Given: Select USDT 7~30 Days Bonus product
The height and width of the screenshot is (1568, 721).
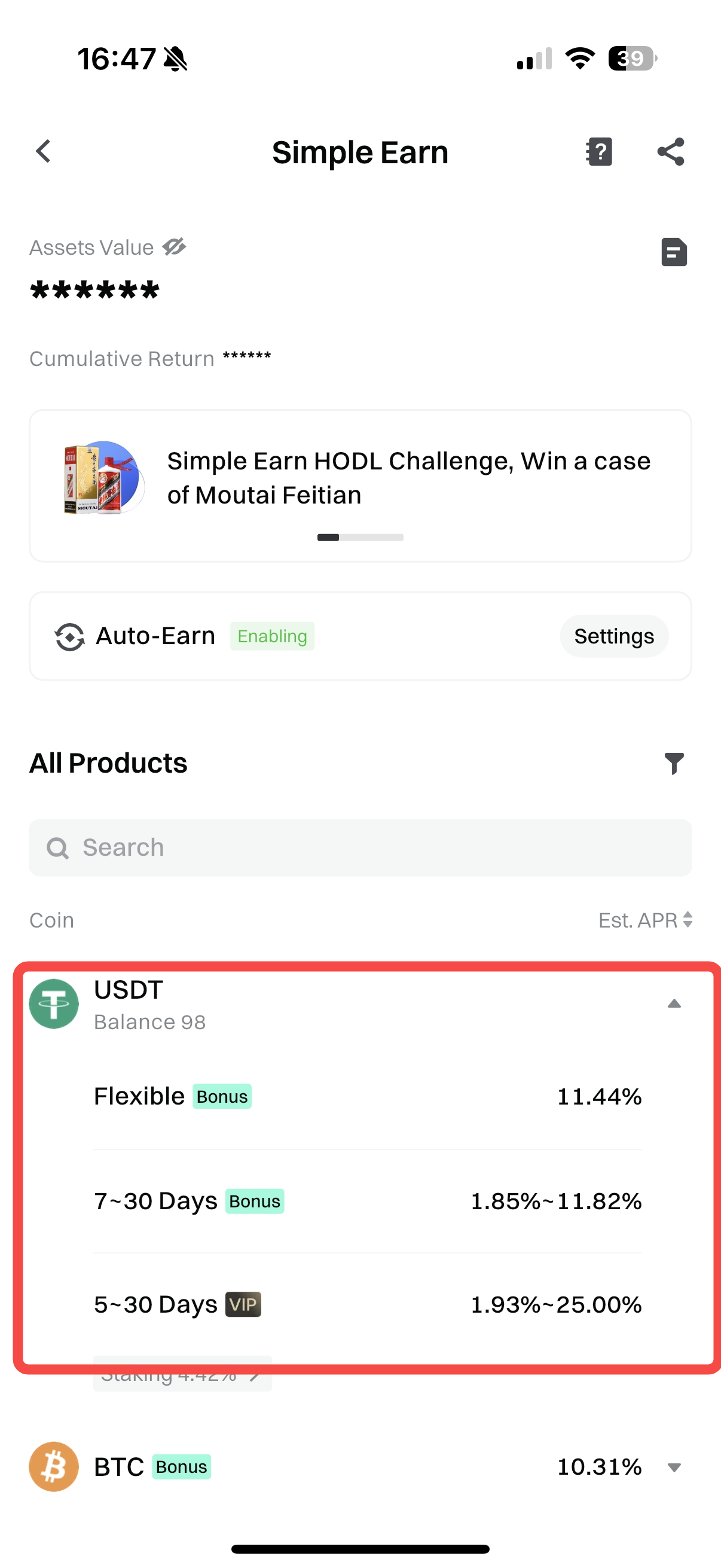Looking at the screenshot, I should click(368, 1201).
